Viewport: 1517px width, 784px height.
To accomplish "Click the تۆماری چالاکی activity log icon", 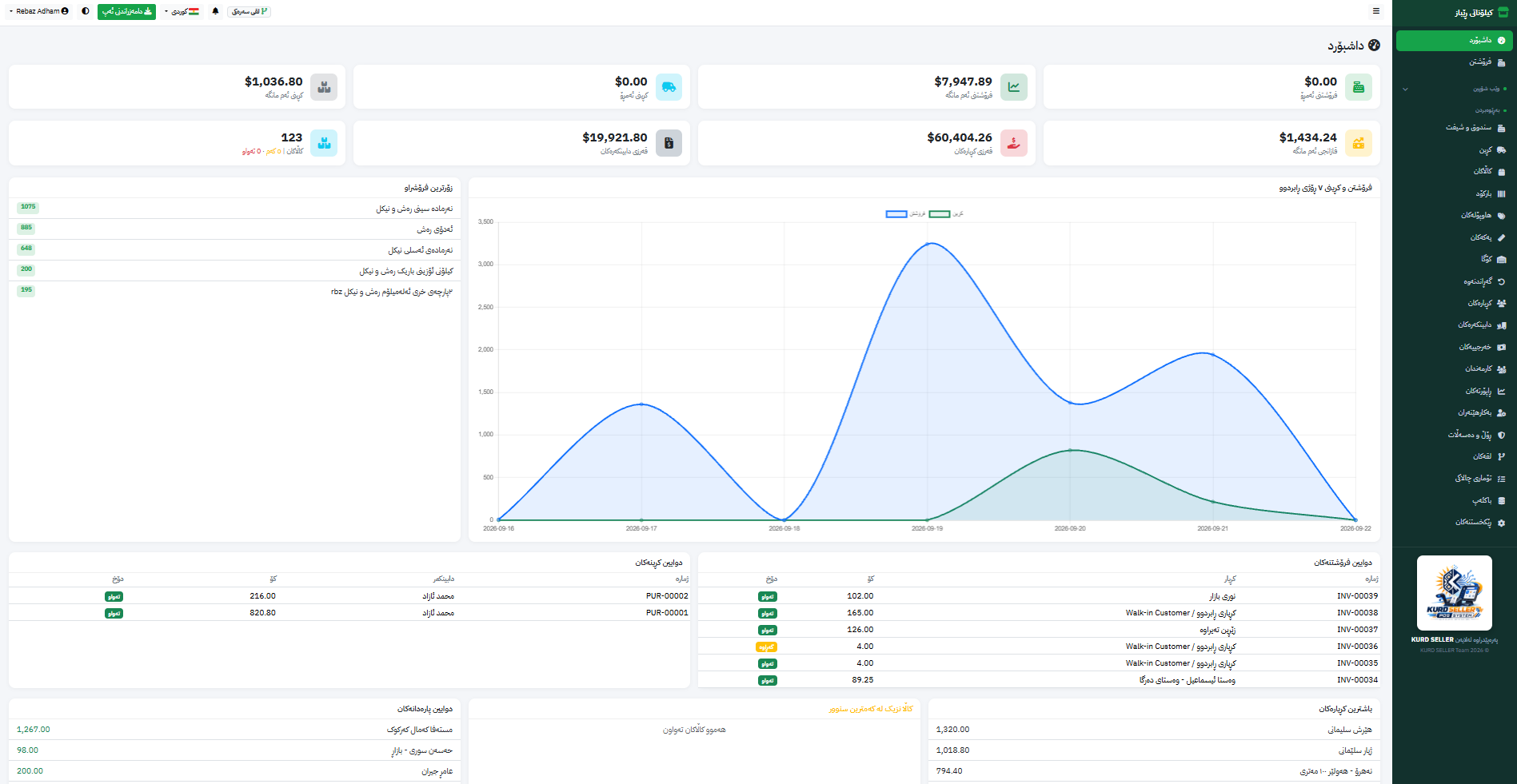I will [x=1501, y=478].
